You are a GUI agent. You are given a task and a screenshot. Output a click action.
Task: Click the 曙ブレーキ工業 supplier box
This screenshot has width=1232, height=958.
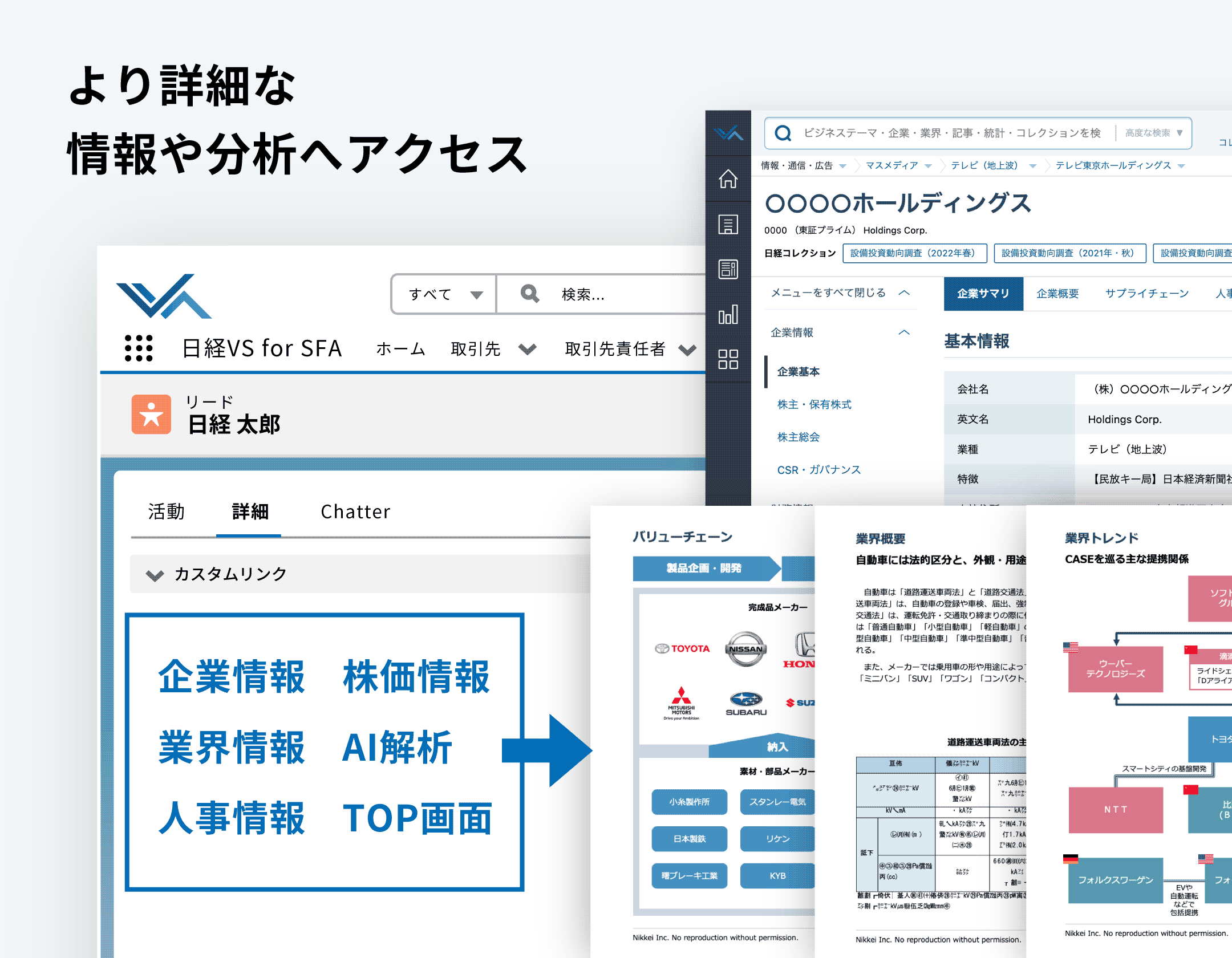coord(689,876)
